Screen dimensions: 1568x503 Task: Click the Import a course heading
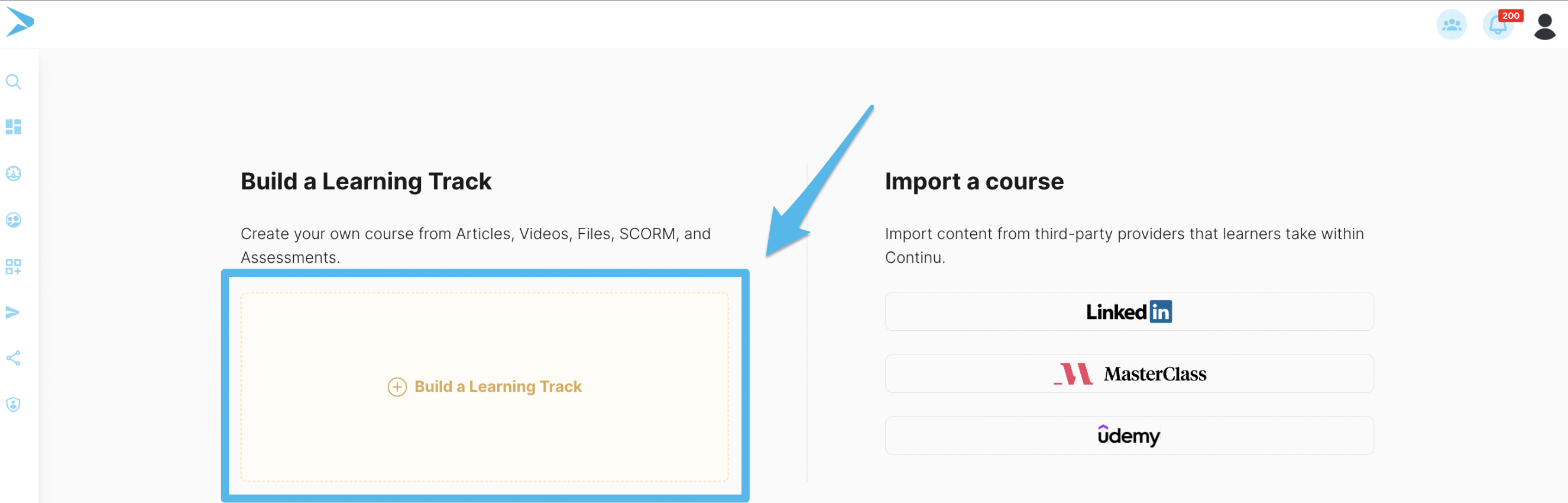[973, 182]
